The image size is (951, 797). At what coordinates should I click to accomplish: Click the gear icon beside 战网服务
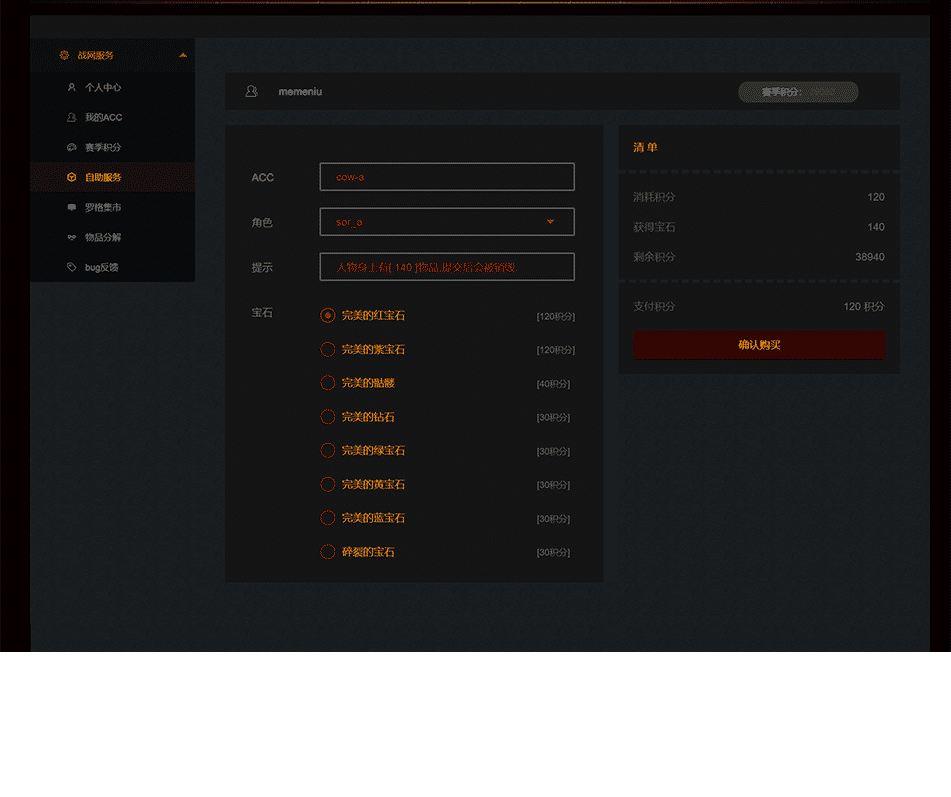click(64, 56)
